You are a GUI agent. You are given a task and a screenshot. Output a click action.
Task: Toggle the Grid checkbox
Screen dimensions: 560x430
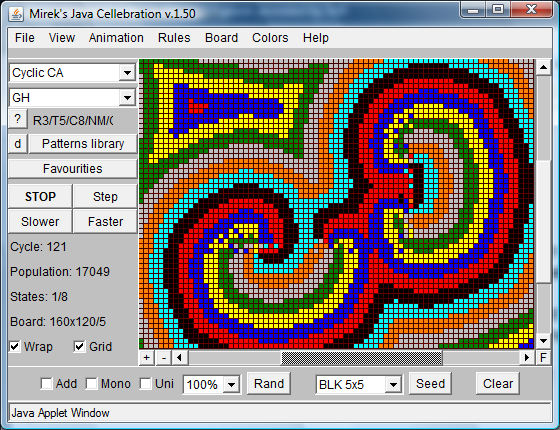point(79,346)
